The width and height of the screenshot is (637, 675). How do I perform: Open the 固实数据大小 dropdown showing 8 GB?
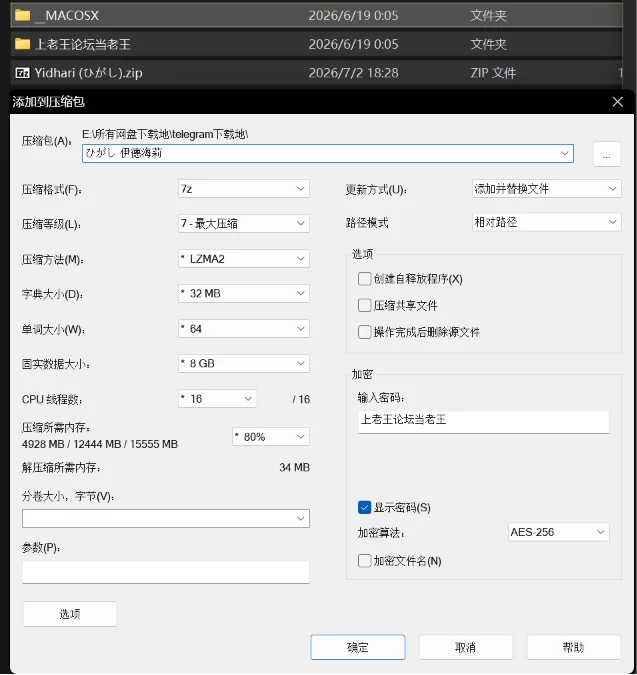click(x=244, y=364)
